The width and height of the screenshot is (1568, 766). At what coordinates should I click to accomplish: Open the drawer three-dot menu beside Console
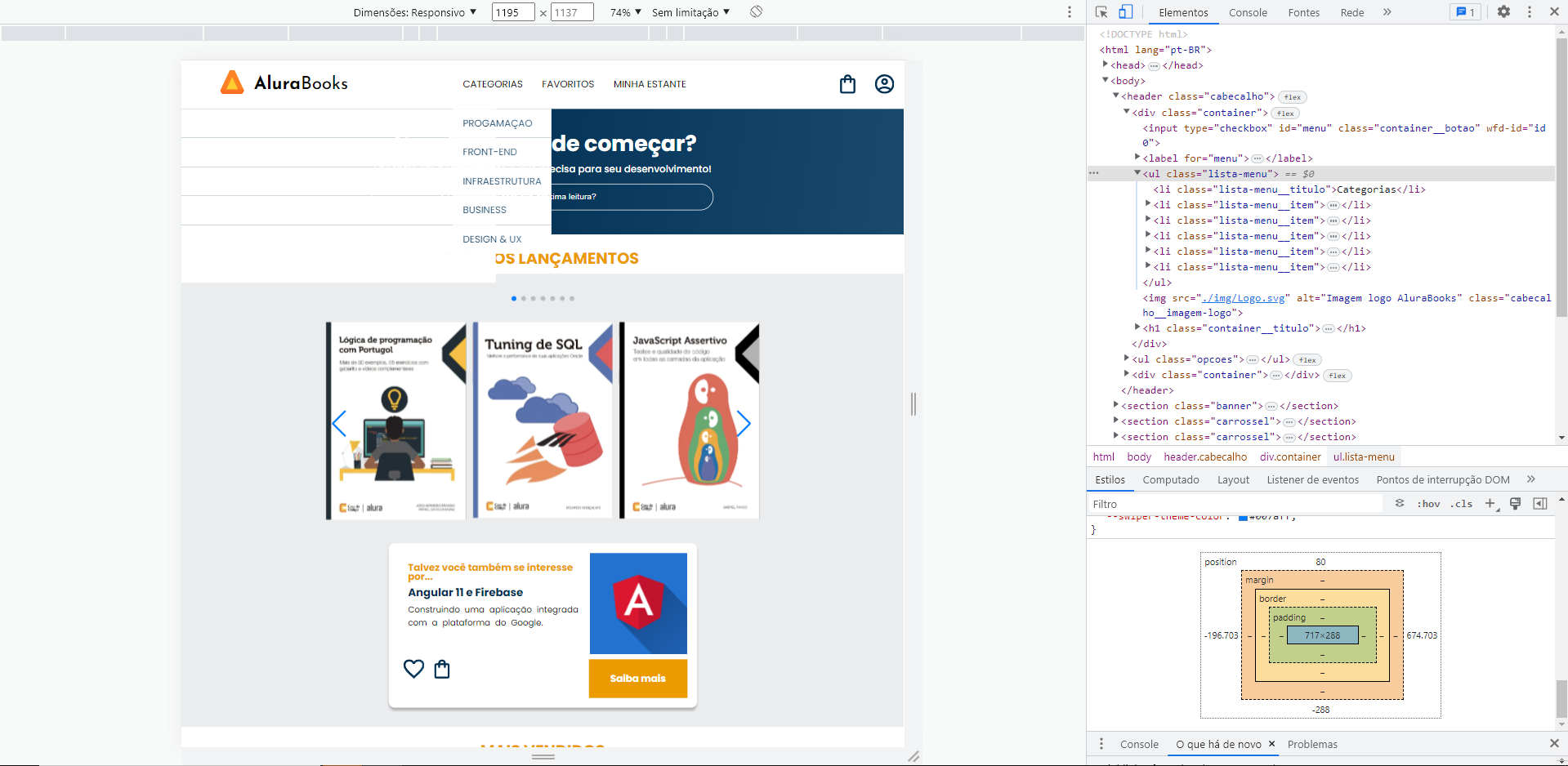[1101, 744]
